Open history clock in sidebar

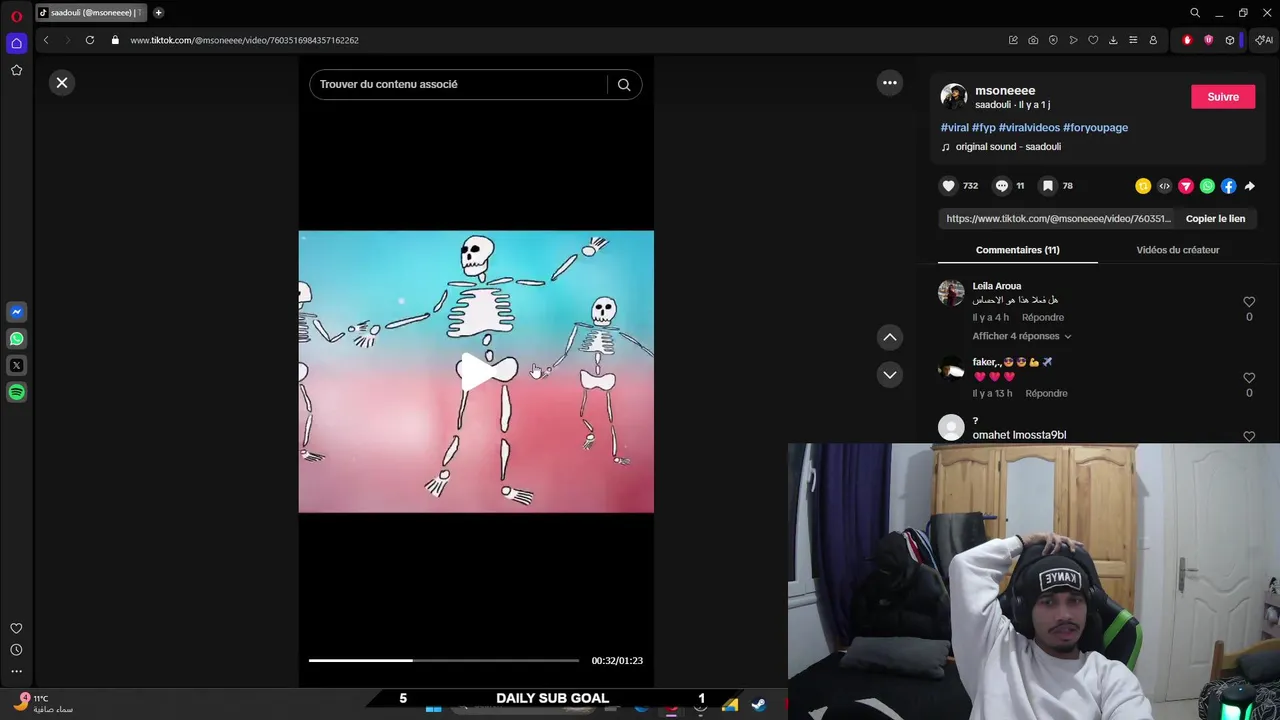point(16,650)
